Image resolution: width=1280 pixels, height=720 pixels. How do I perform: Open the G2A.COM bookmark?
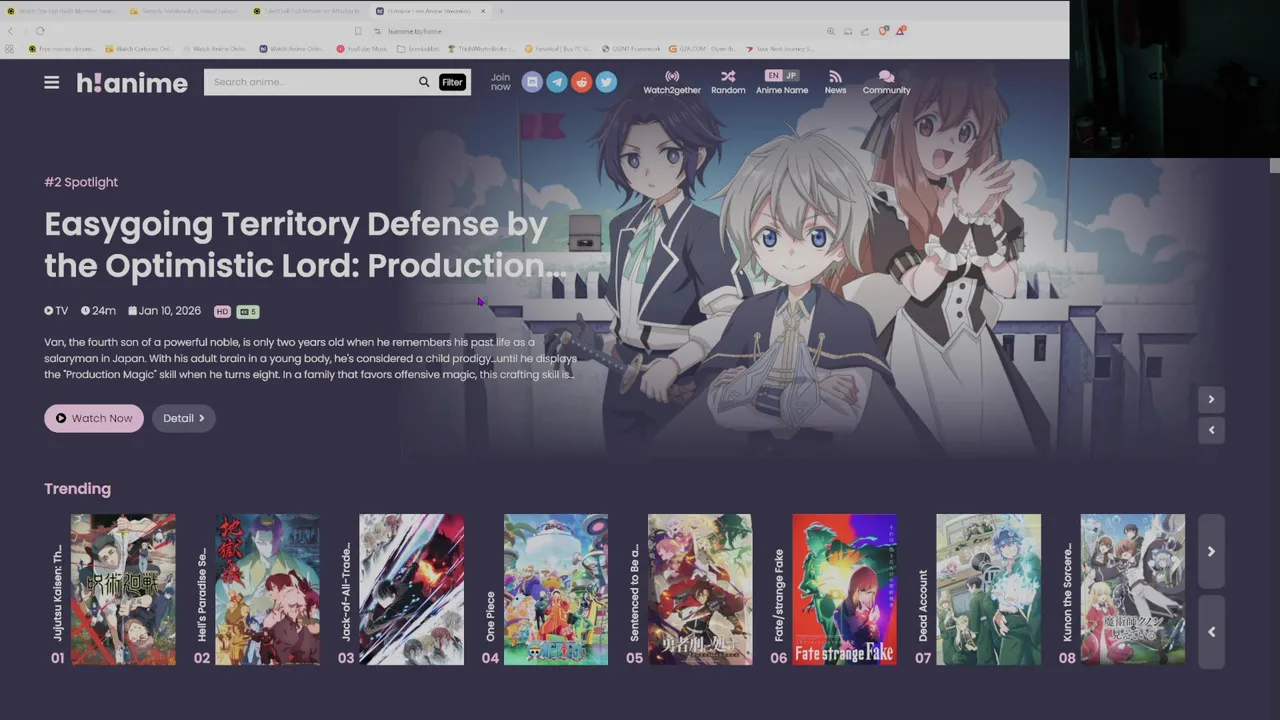(x=703, y=48)
